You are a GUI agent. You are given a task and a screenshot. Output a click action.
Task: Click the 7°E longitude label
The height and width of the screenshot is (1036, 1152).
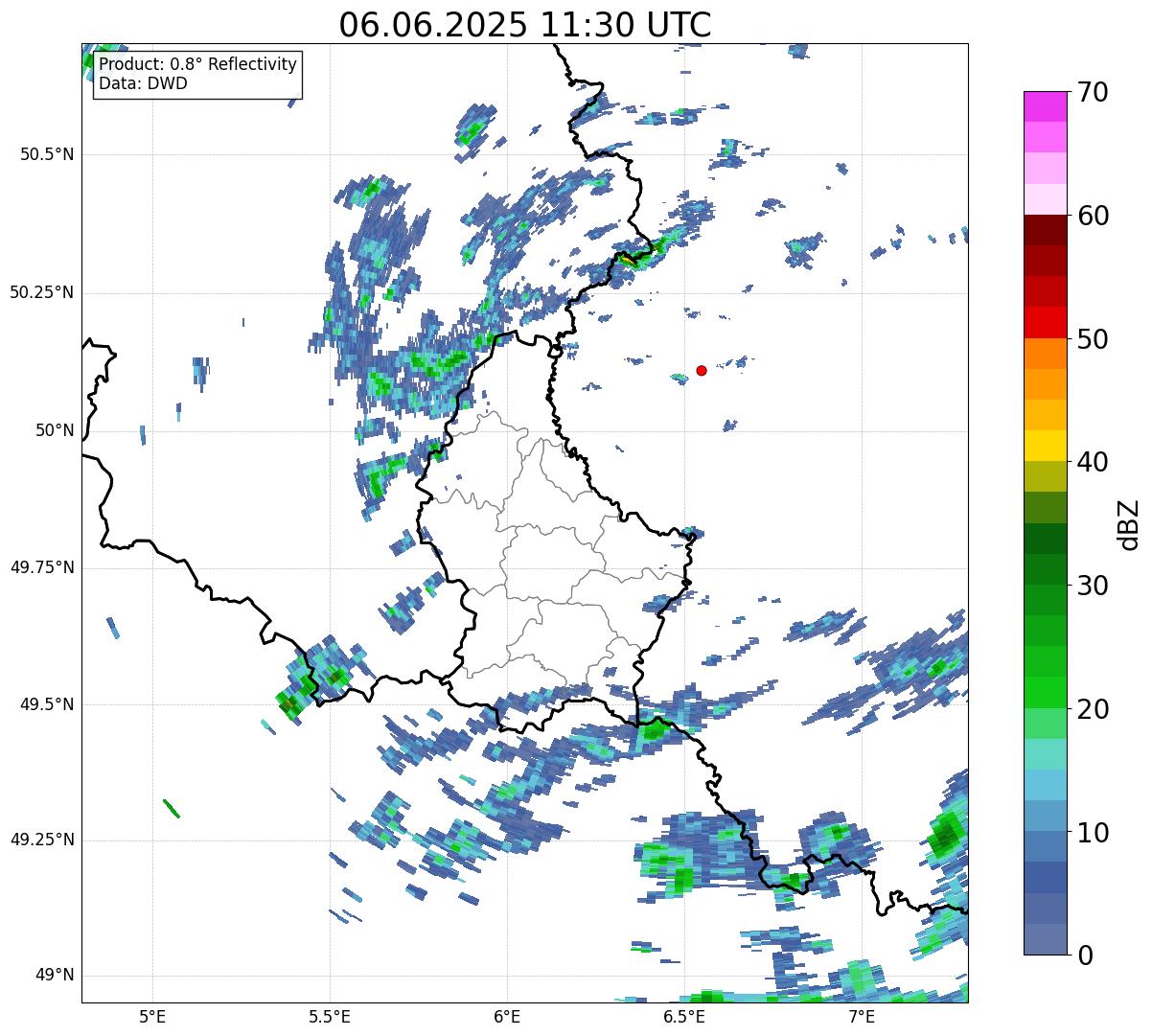click(x=862, y=1016)
